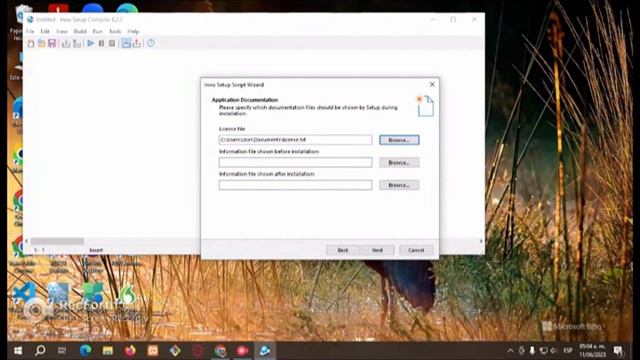The width and height of the screenshot is (640, 360).
Task: Show hidden system tray icons
Action: pyautogui.click(x=510, y=351)
